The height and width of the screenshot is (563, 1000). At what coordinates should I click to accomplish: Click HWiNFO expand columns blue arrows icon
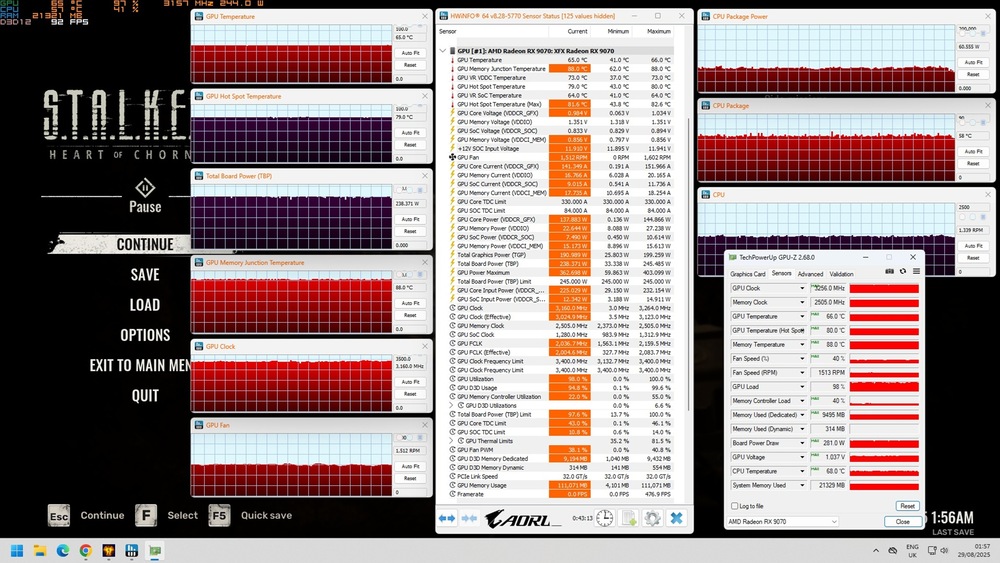pyautogui.click(x=447, y=518)
